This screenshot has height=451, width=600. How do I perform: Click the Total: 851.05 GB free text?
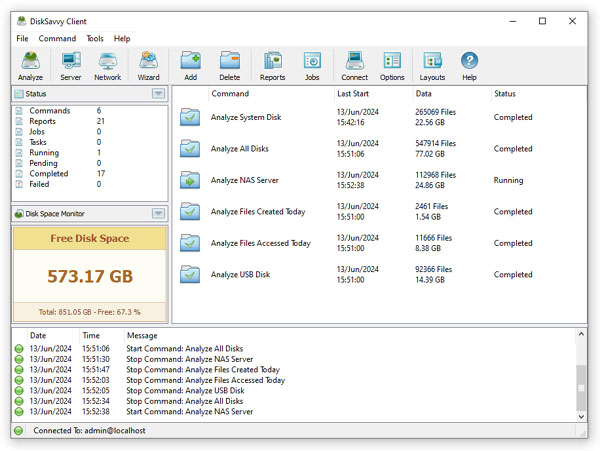pyautogui.click(x=90, y=312)
